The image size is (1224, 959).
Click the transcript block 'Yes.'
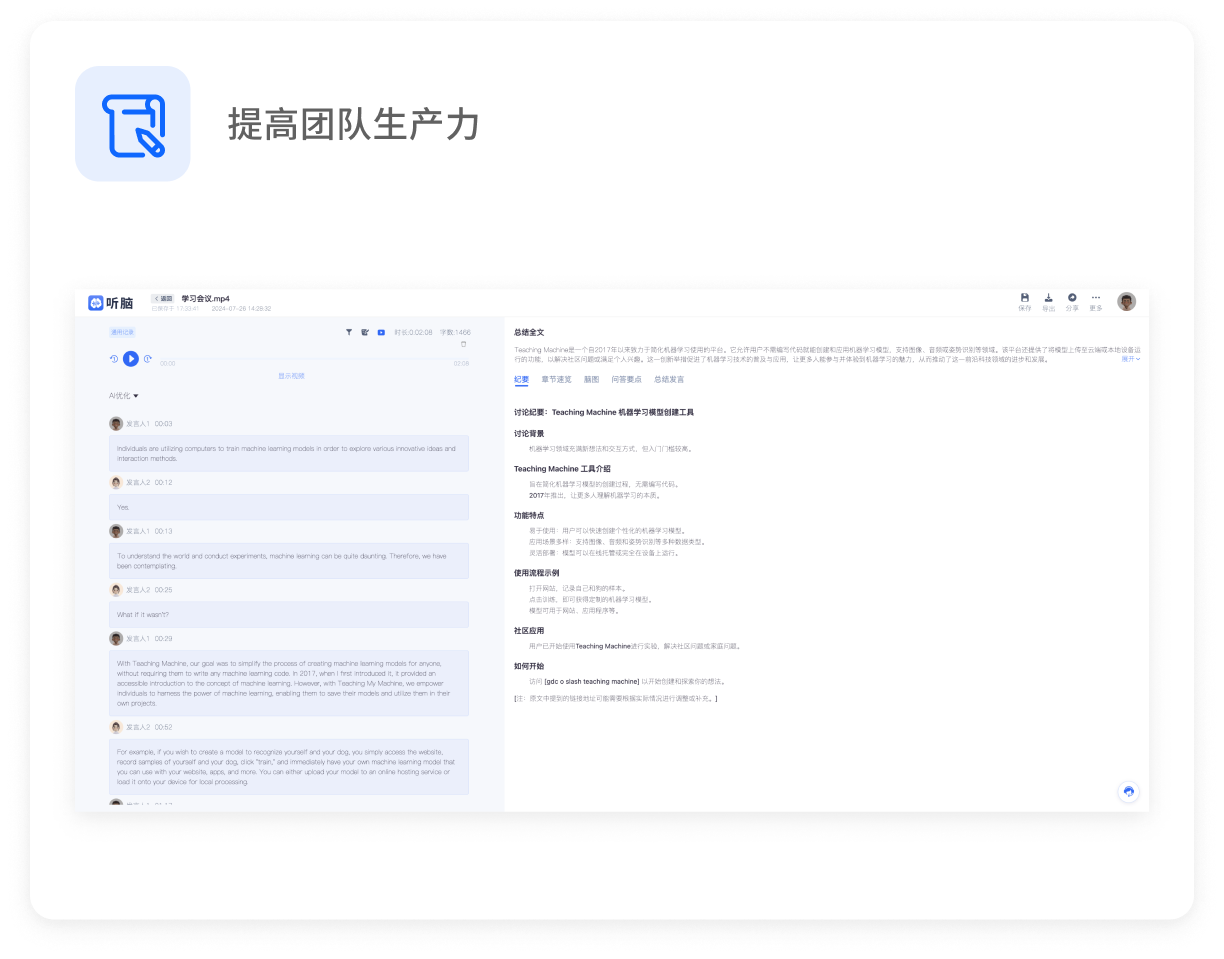point(289,507)
